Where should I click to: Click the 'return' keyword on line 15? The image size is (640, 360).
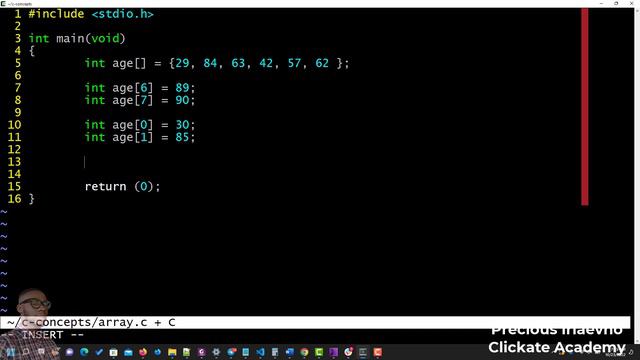[105, 187]
